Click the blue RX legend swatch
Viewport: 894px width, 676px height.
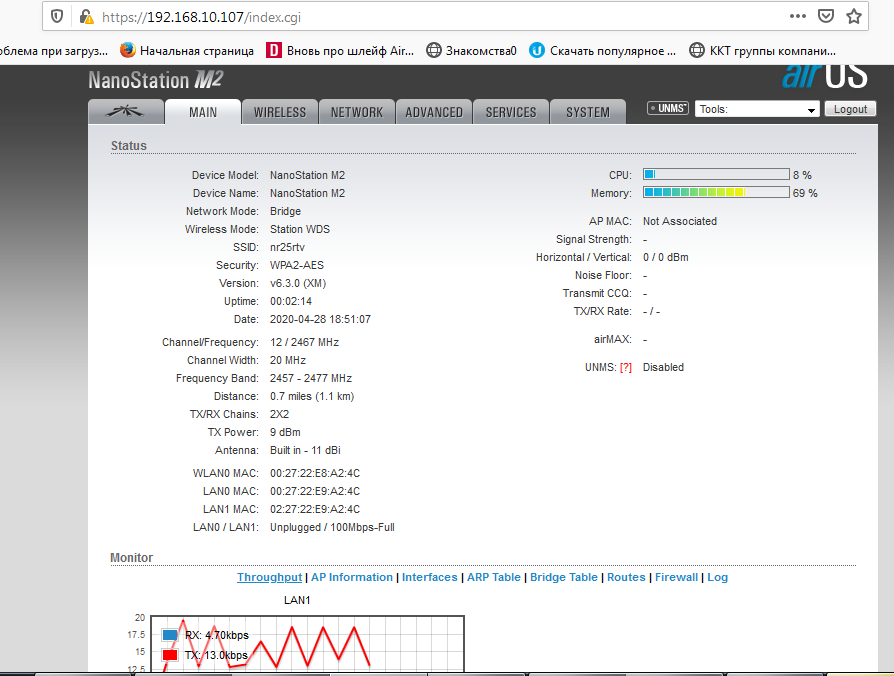click(x=170, y=635)
